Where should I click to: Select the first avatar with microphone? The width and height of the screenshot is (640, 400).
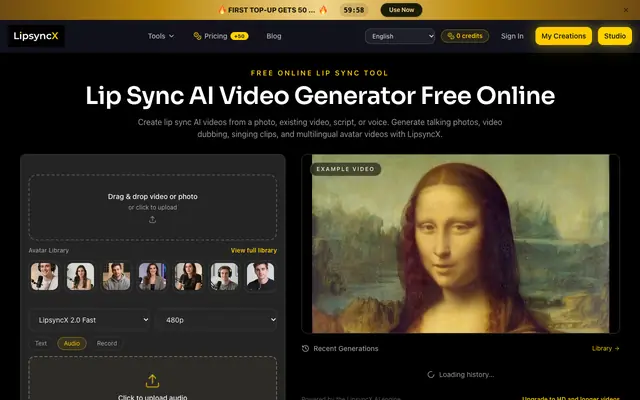(44, 276)
